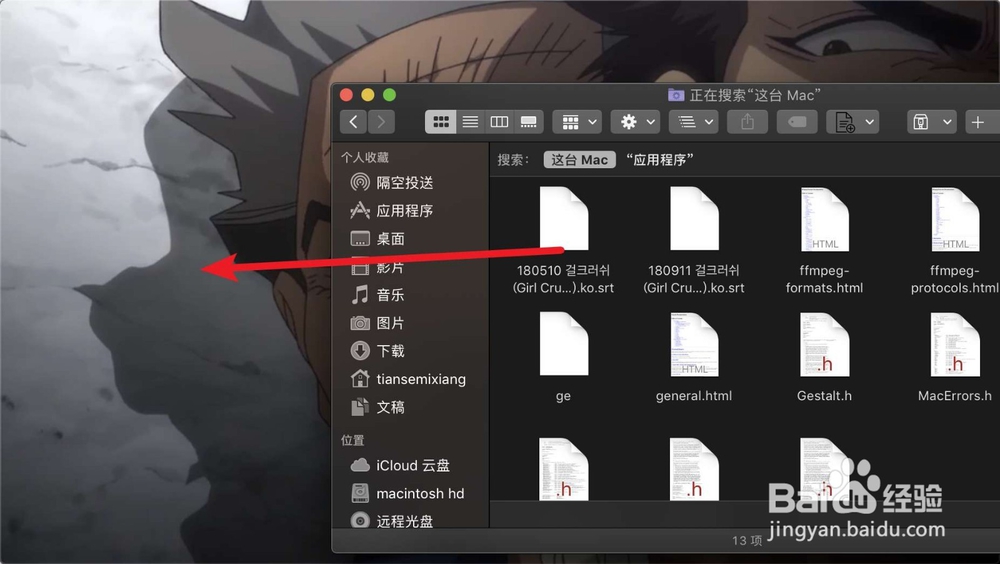
Task: Open the group-by grid dropdown
Action: 578,121
